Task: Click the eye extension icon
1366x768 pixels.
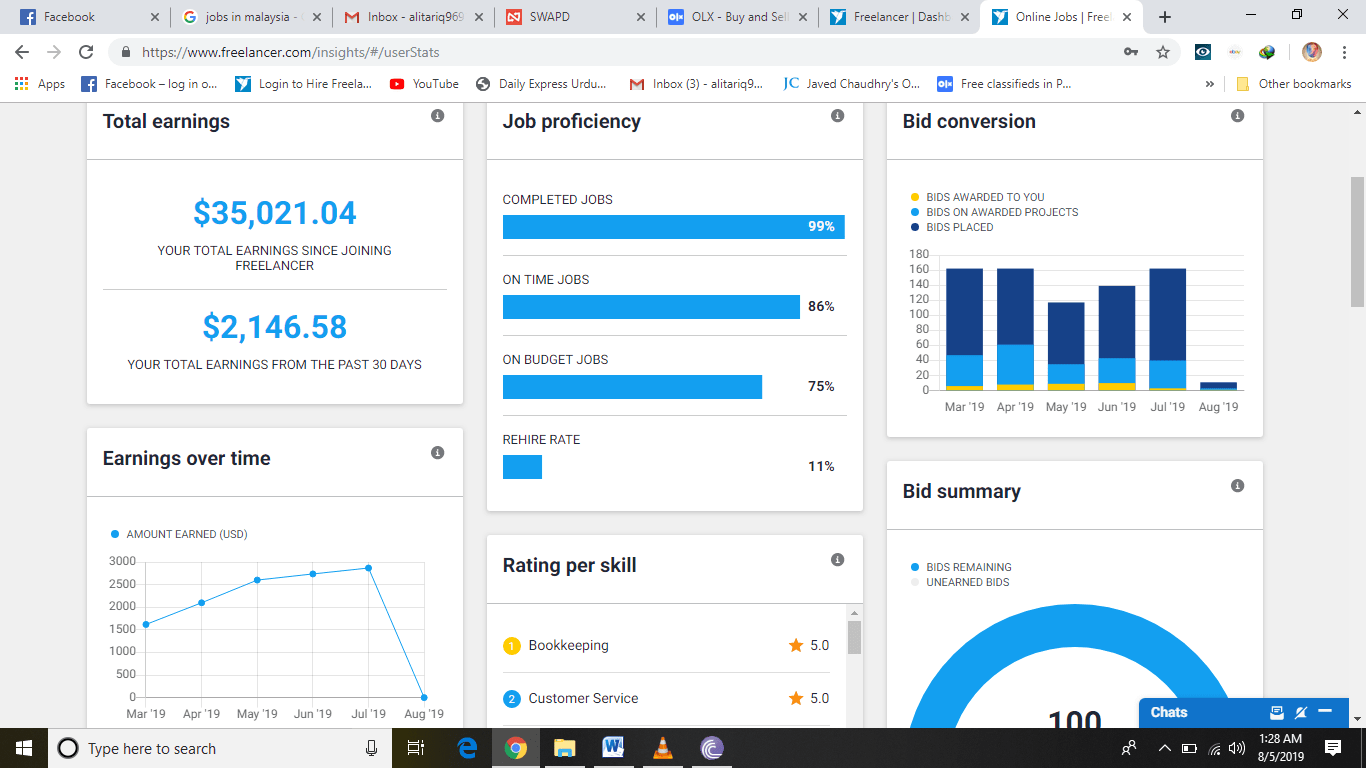Action: (1203, 52)
